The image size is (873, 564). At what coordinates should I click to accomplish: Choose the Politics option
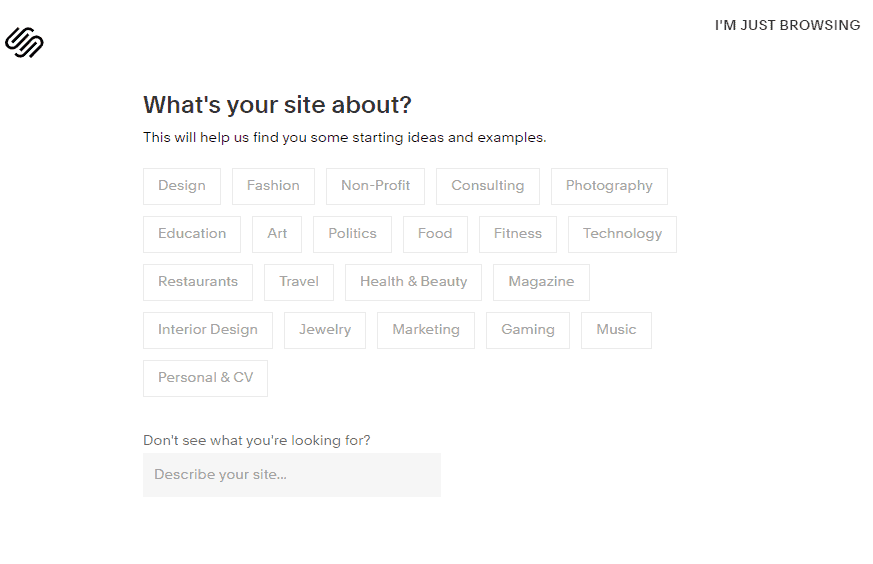[x=352, y=234]
